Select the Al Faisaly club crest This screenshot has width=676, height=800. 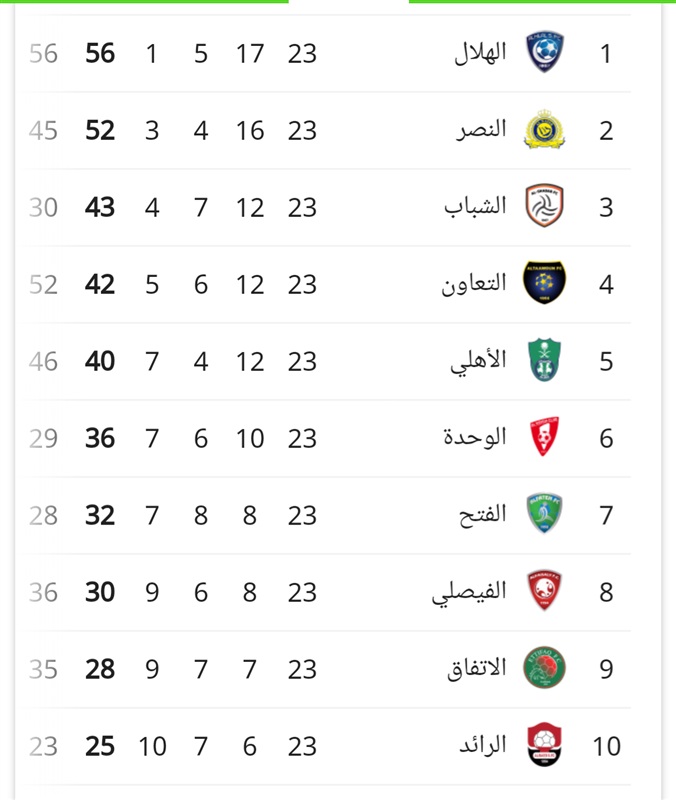[544, 590]
